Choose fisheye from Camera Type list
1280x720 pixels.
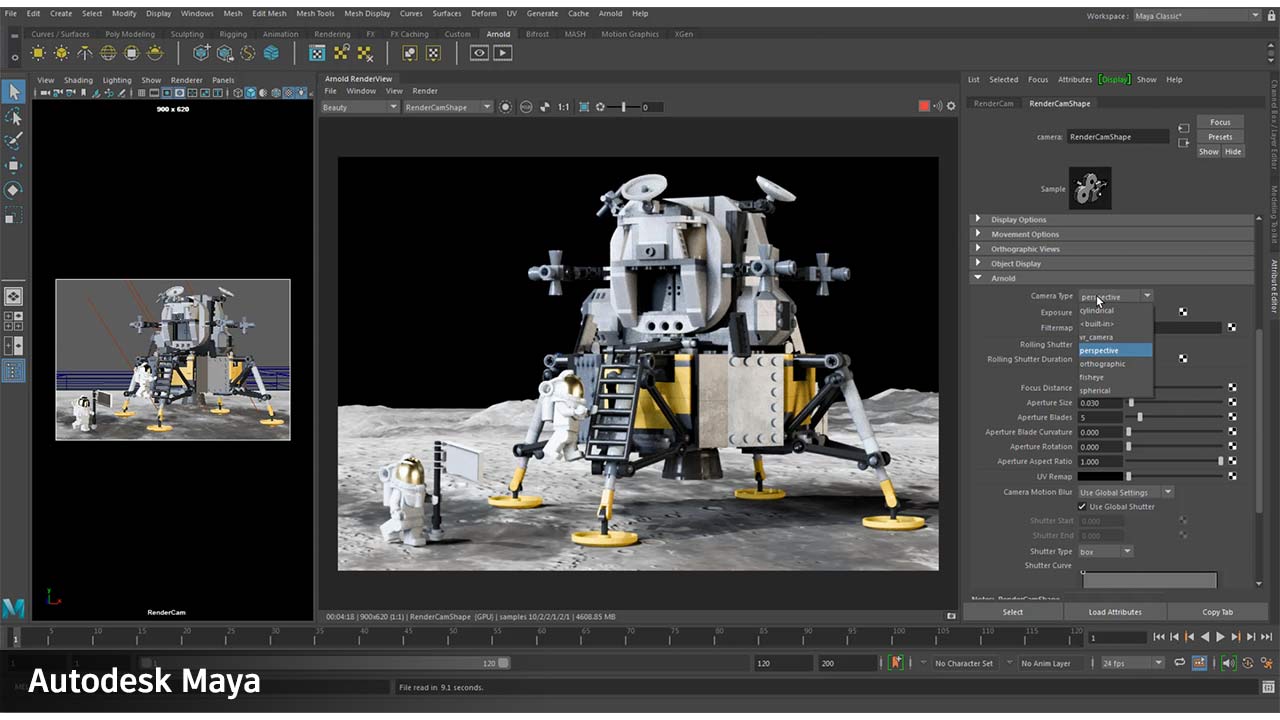[1092, 377]
